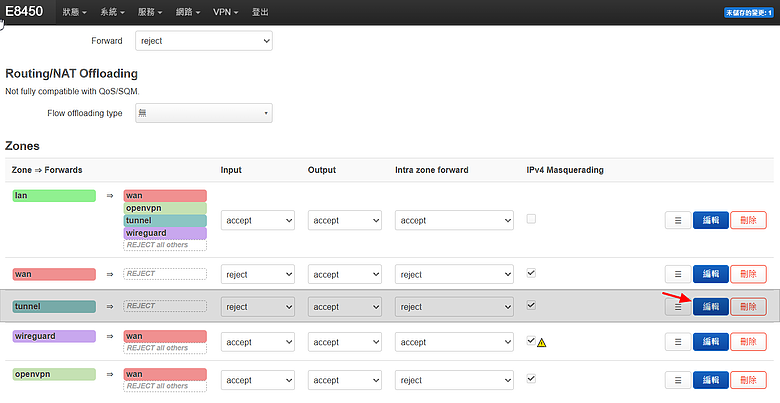Open the VPN menu
780x403 pixels.
point(226,12)
